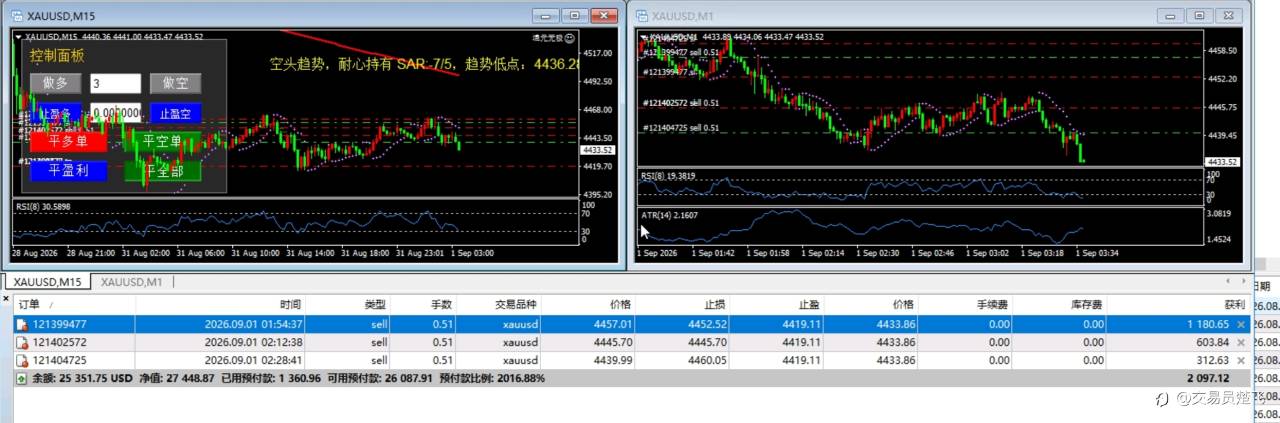
Task: Sort orders by 时间 column header
Action: 221,304
